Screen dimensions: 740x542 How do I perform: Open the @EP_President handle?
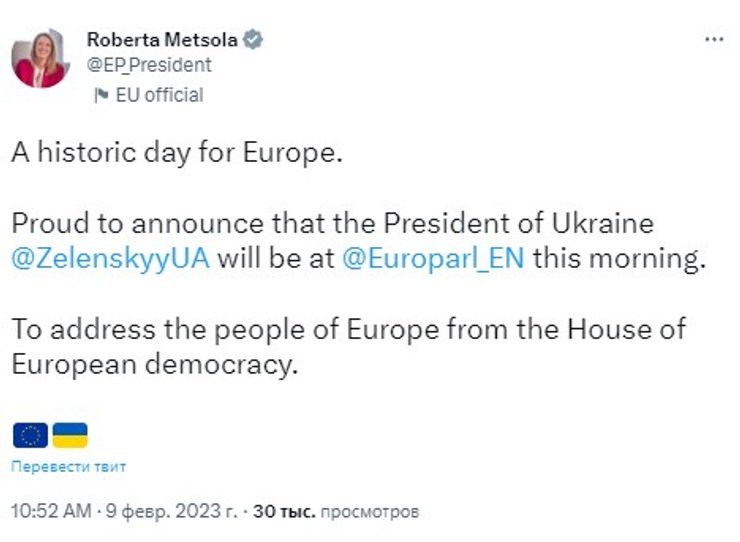point(149,65)
